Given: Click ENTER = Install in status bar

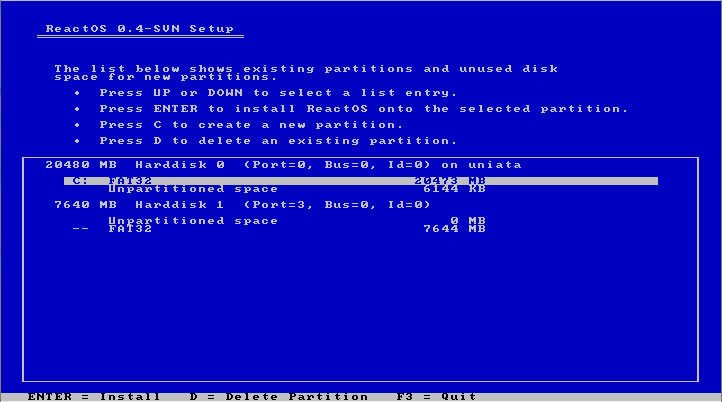Looking at the screenshot, I should click(94, 396).
